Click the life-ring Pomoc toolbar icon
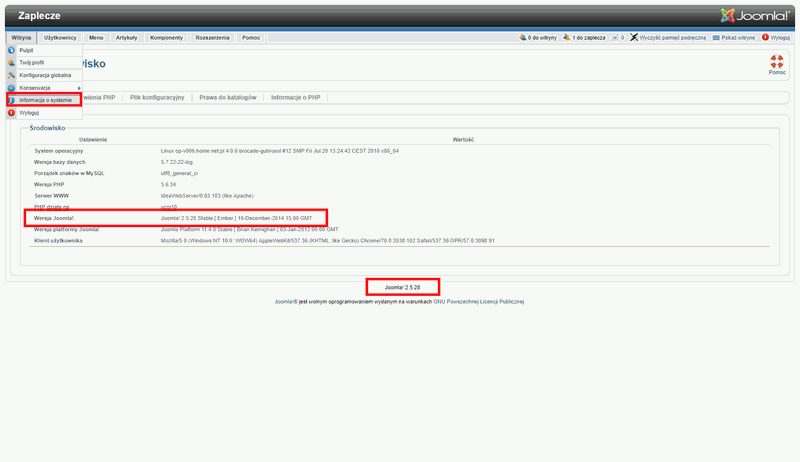Screen dimensions: 800x462 click(x=777, y=62)
